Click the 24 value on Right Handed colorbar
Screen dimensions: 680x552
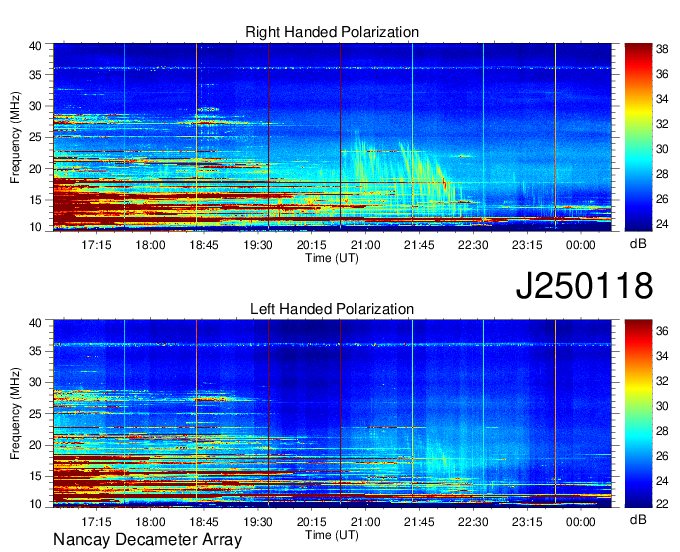pos(662,224)
